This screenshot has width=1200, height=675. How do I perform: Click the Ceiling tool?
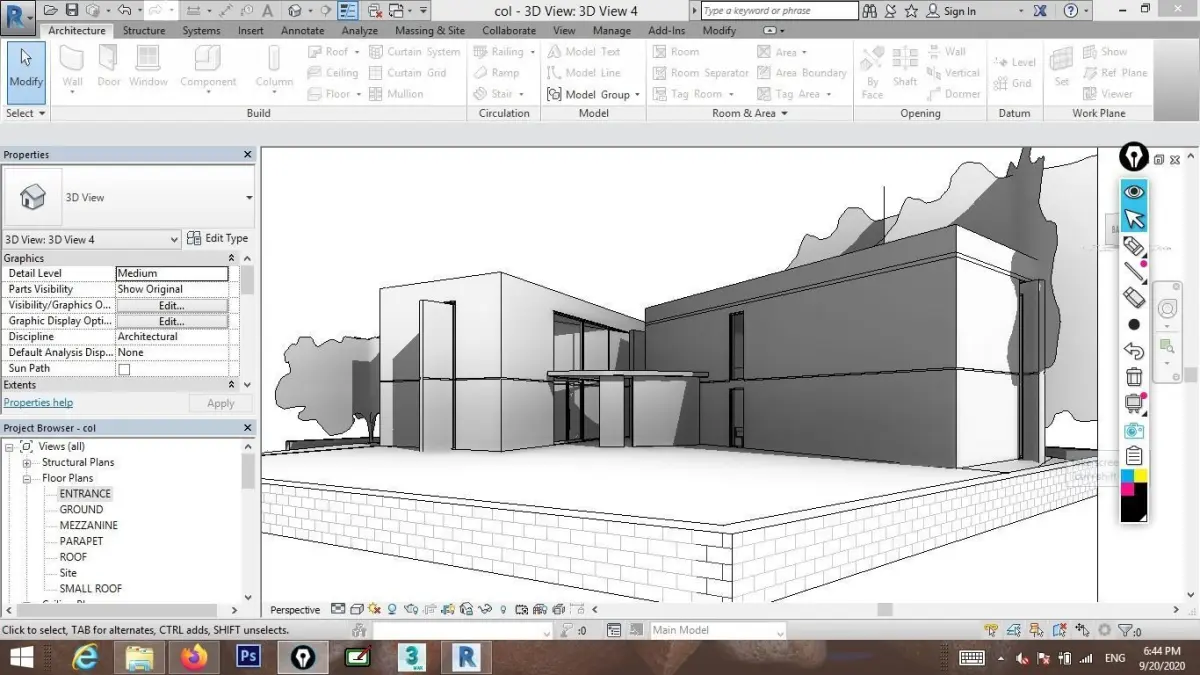point(332,73)
